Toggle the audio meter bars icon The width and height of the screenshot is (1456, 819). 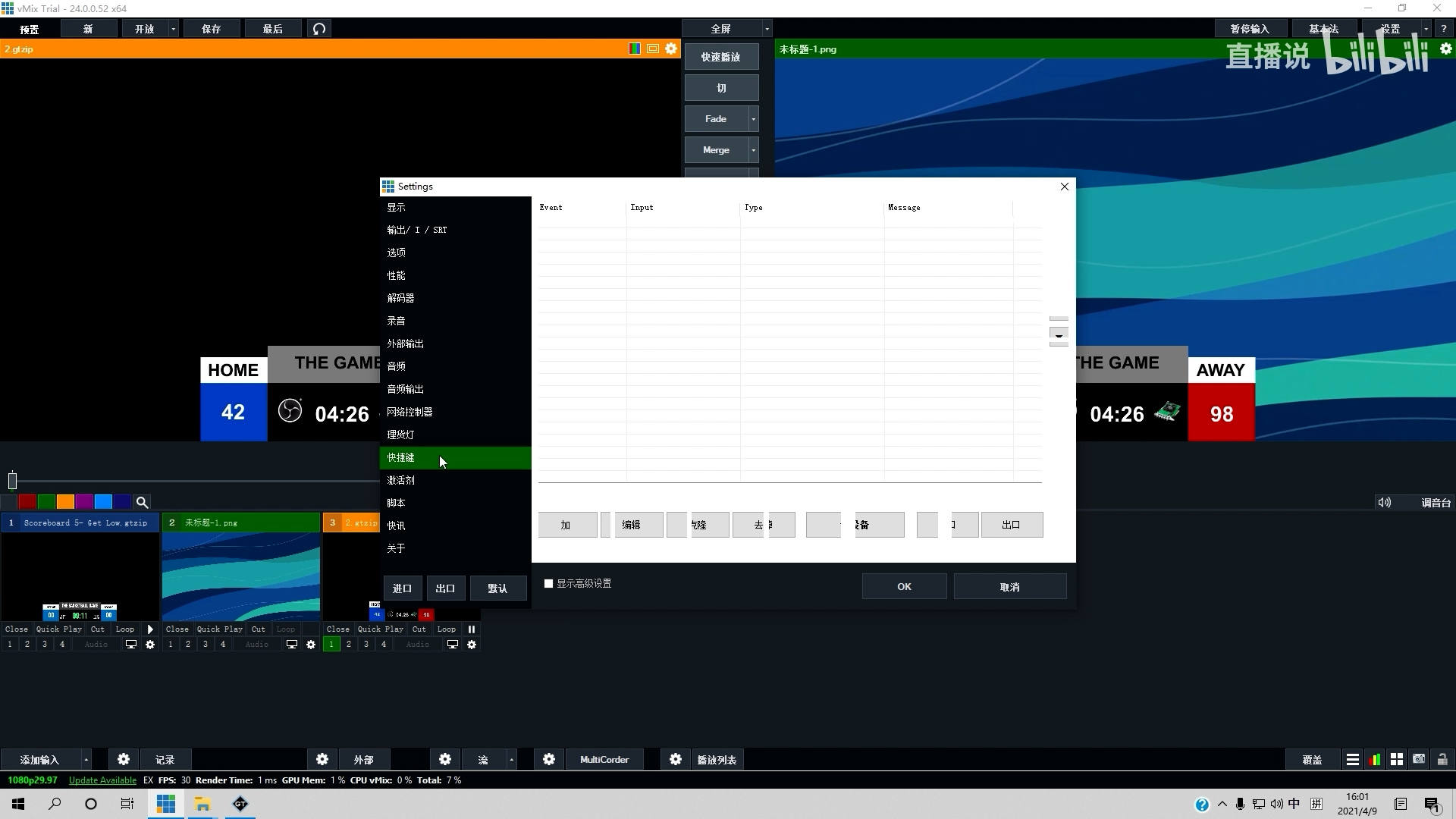pyautogui.click(x=1374, y=759)
